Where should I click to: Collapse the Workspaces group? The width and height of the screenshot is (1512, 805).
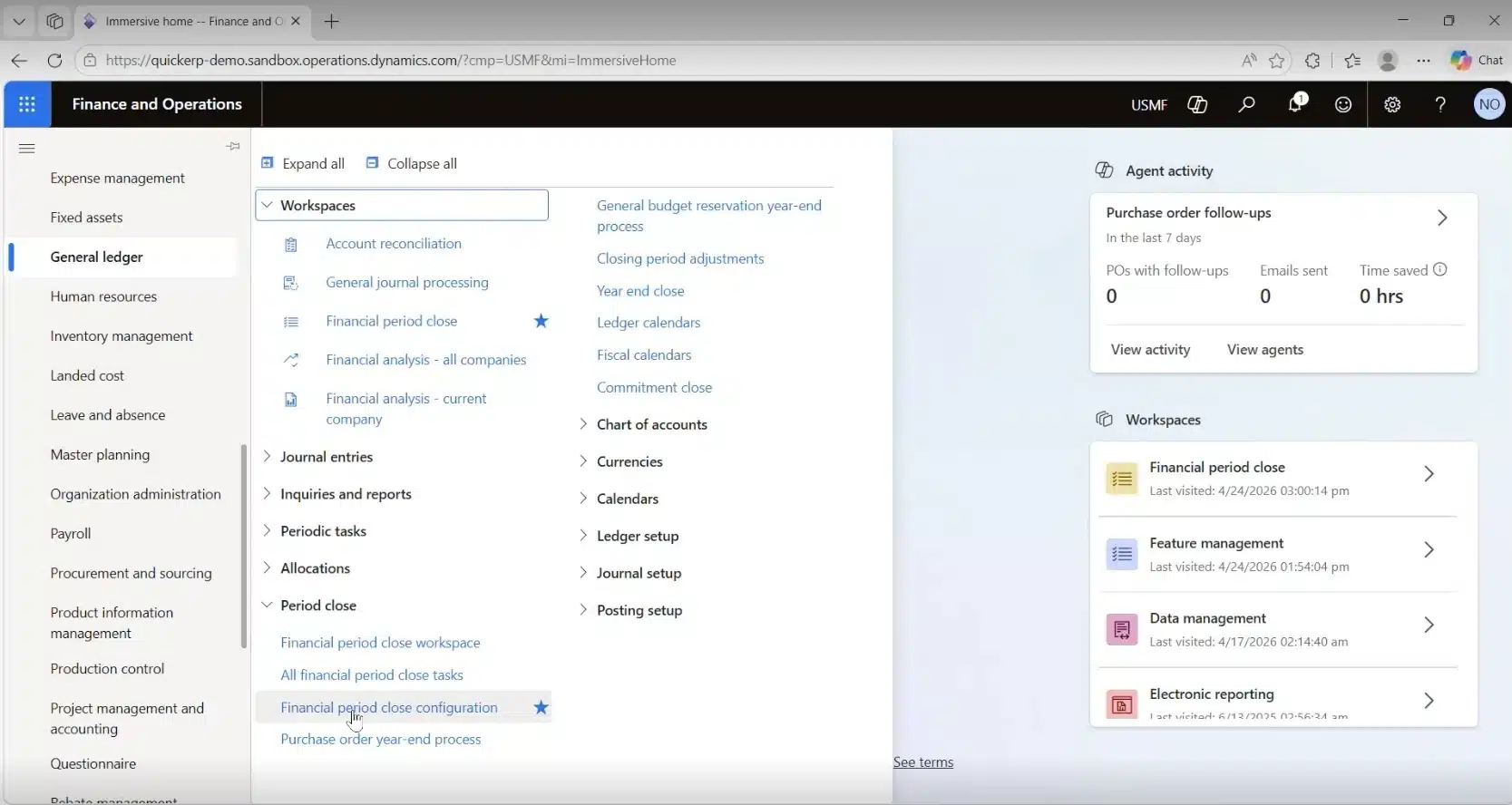pyautogui.click(x=268, y=206)
